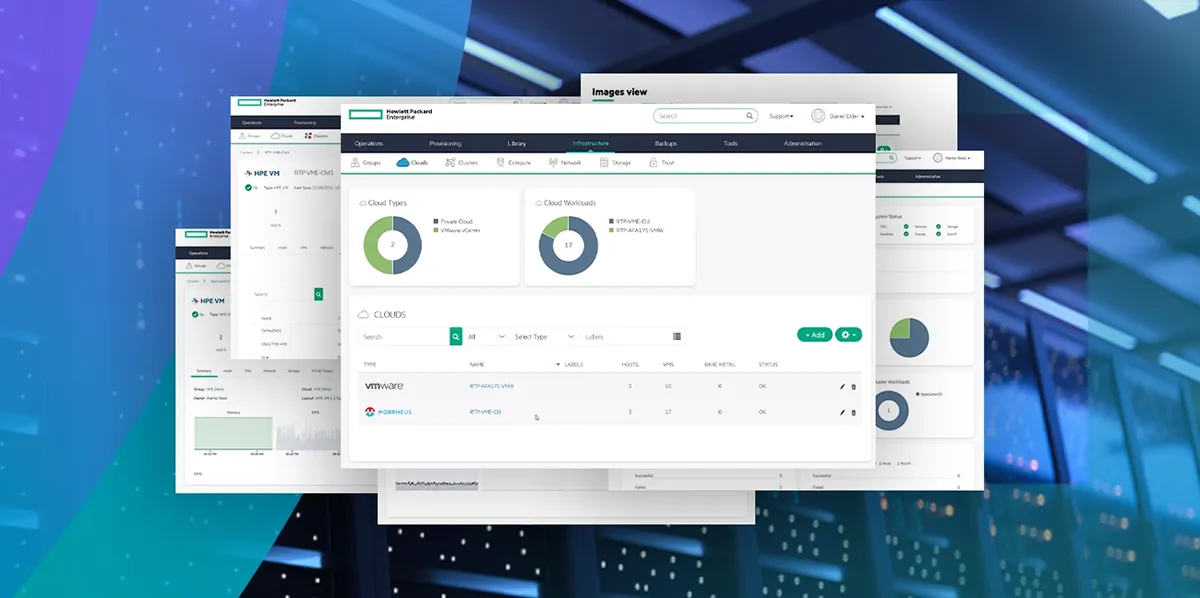The image size is (1200, 598).
Task: Open the Clusters subsection icon
Action: [x=450, y=162]
